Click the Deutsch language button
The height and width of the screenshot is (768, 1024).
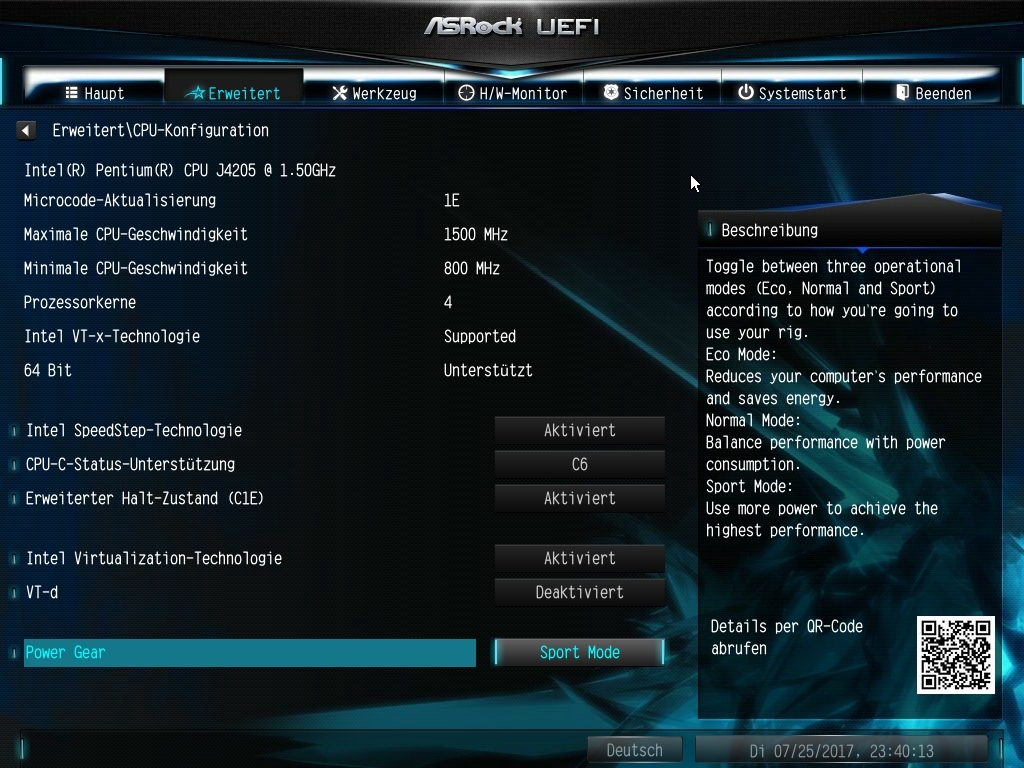634,750
